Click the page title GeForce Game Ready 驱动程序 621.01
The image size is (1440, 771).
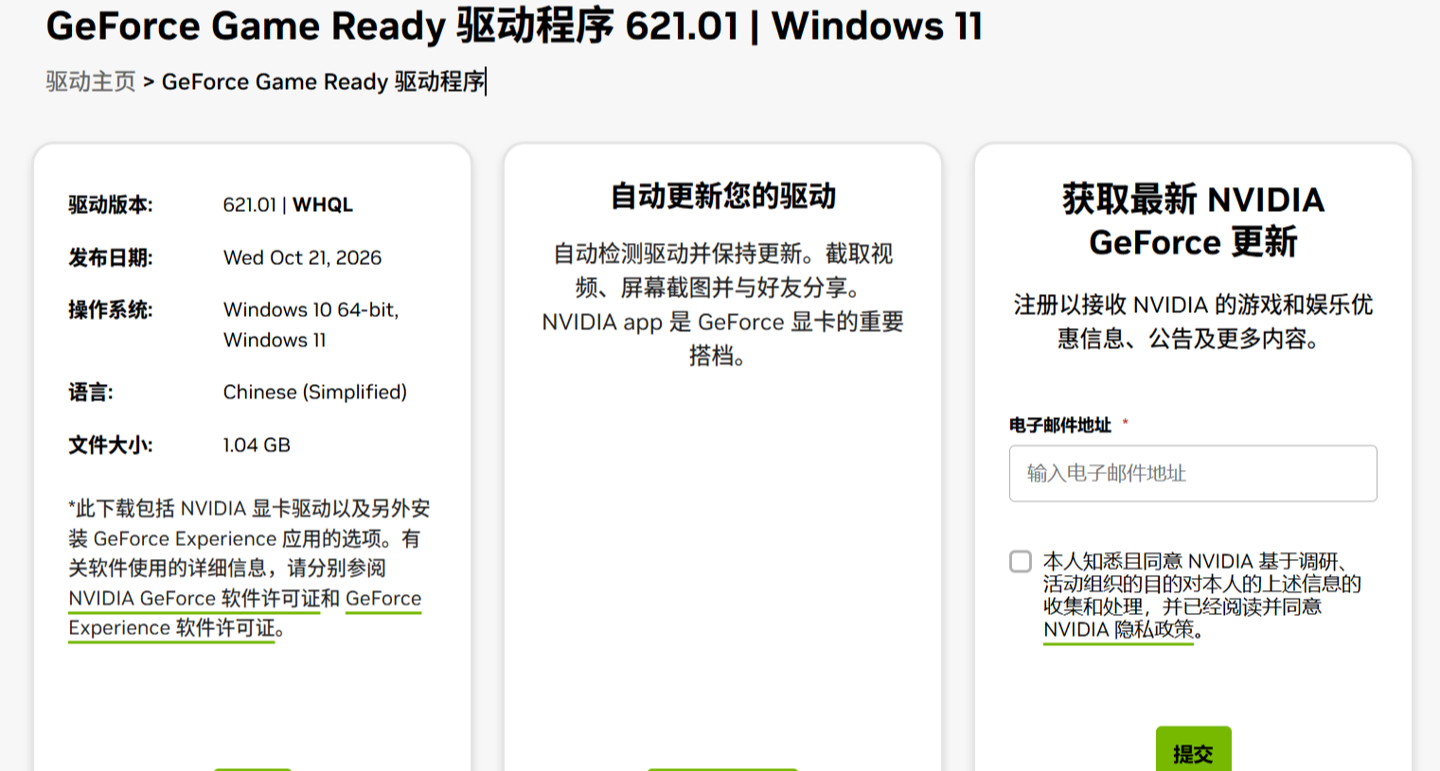coord(514,26)
